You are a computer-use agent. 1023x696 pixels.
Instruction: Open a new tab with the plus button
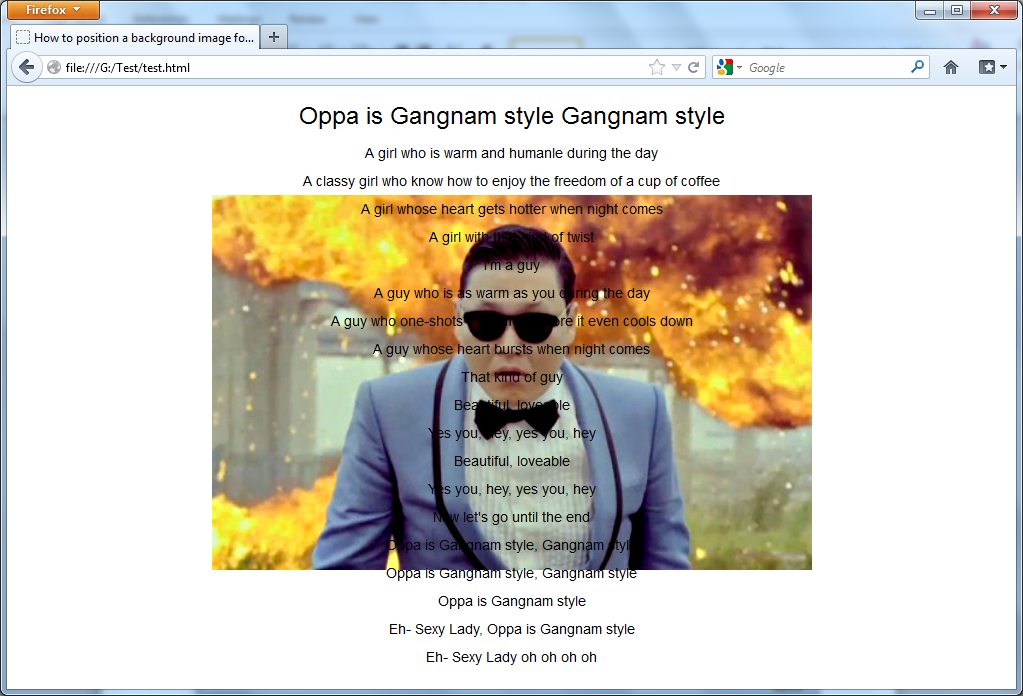pos(274,37)
